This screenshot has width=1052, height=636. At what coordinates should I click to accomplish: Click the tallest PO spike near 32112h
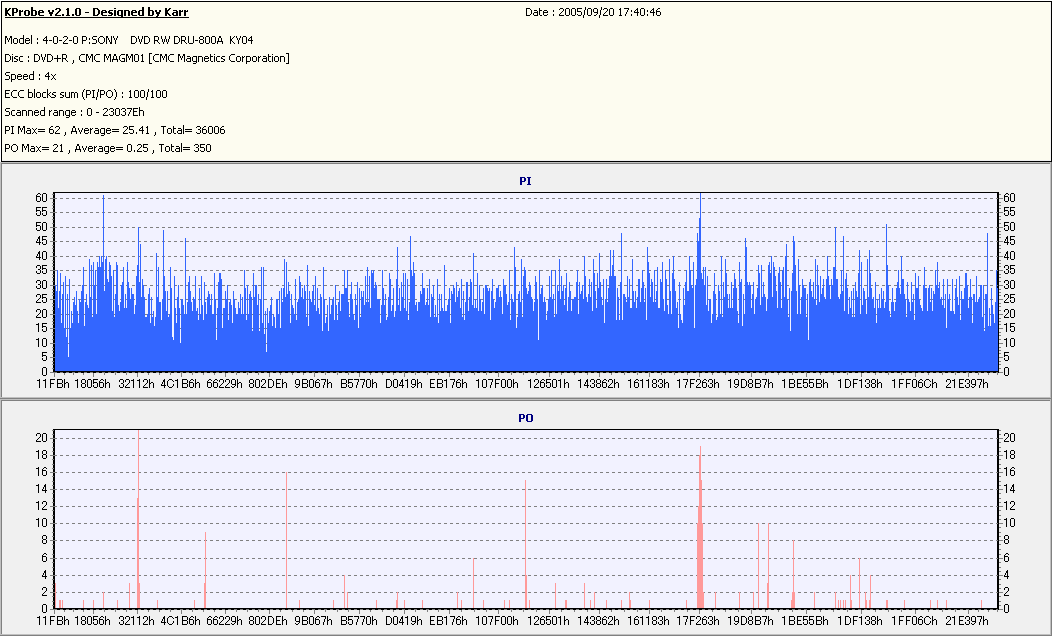(x=138, y=519)
